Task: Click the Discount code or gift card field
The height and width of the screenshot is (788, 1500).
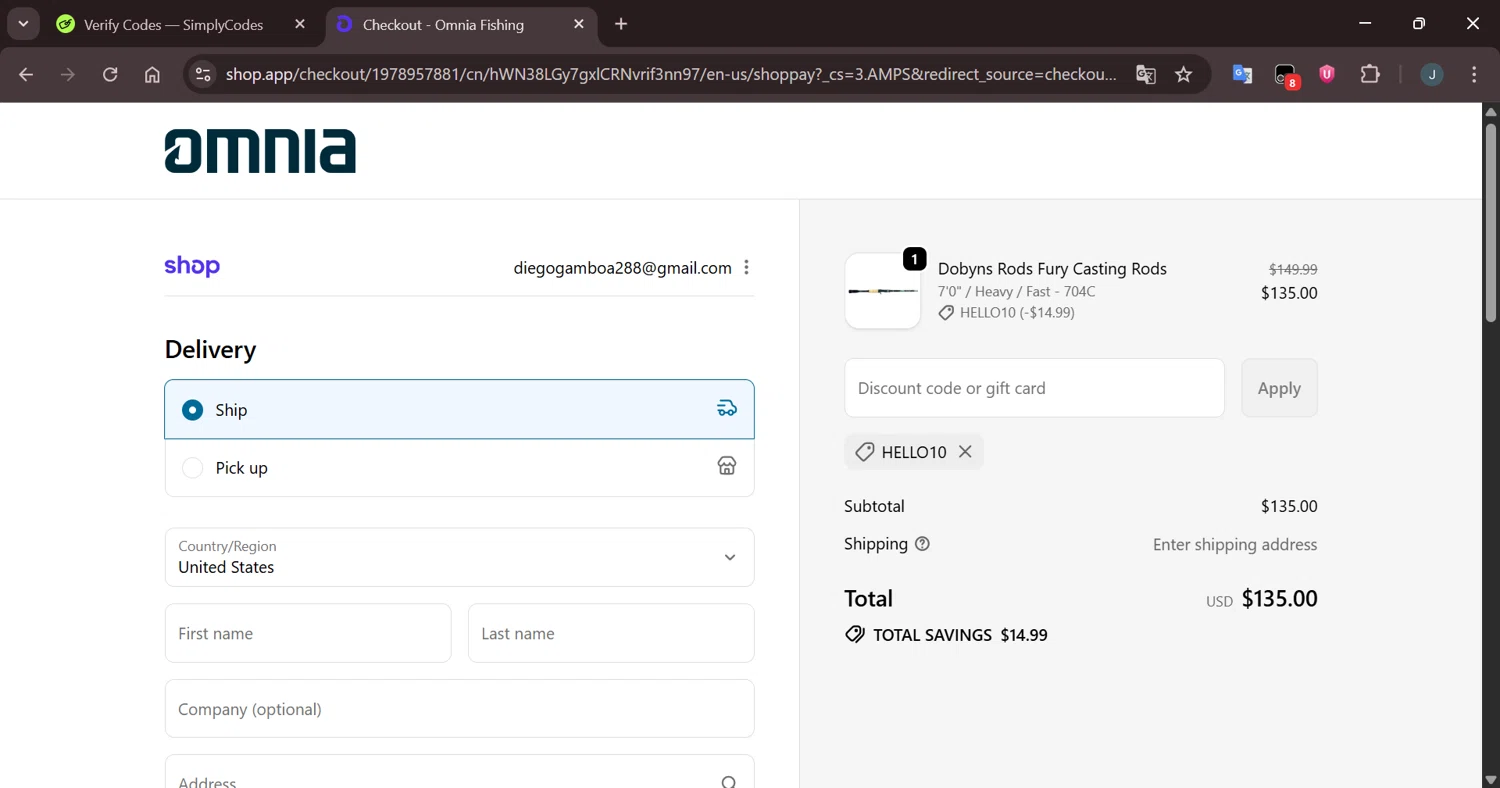Action: (x=1034, y=388)
